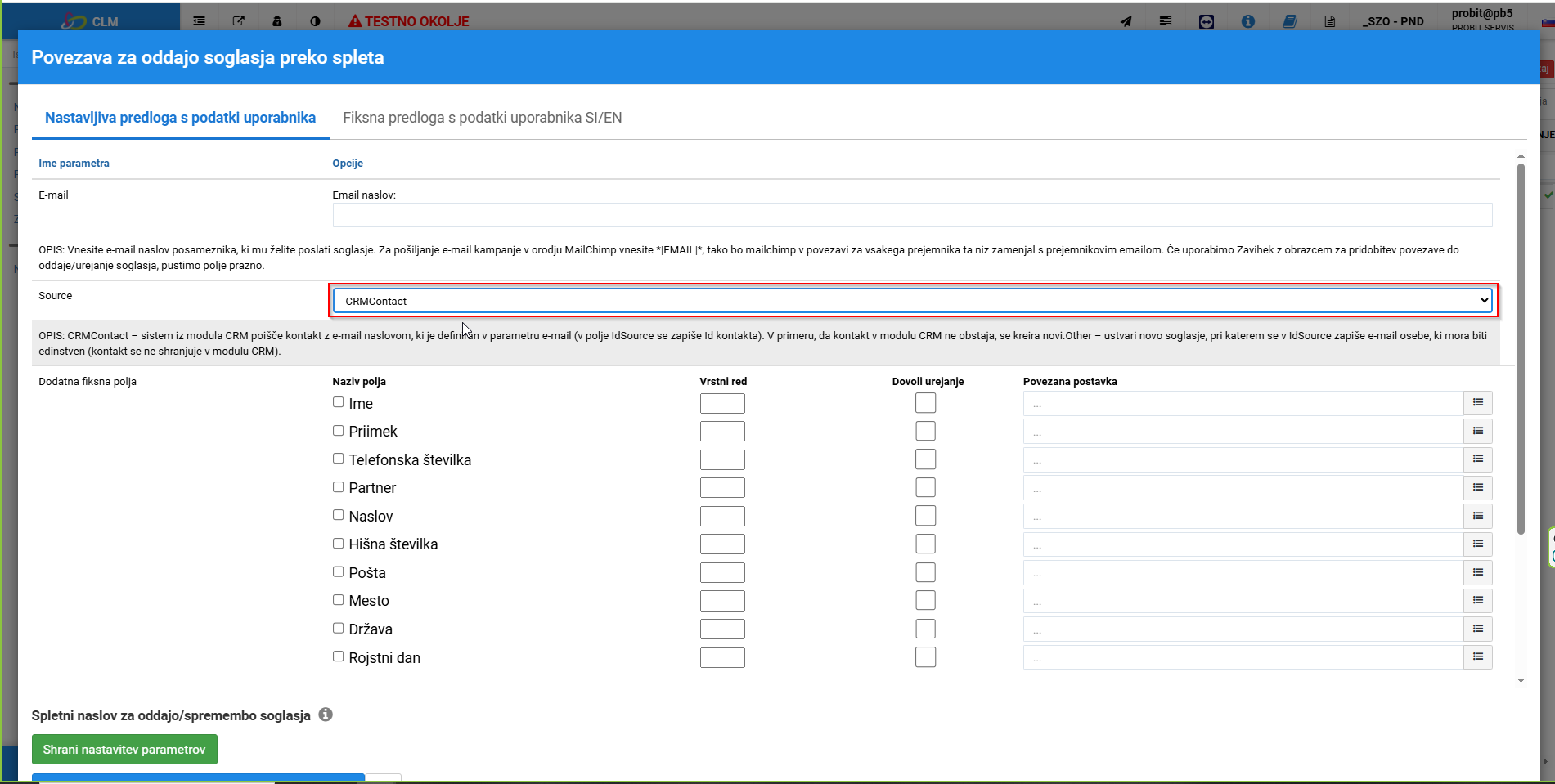Focus the Vrstni red field for Ime

[x=722, y=403]
